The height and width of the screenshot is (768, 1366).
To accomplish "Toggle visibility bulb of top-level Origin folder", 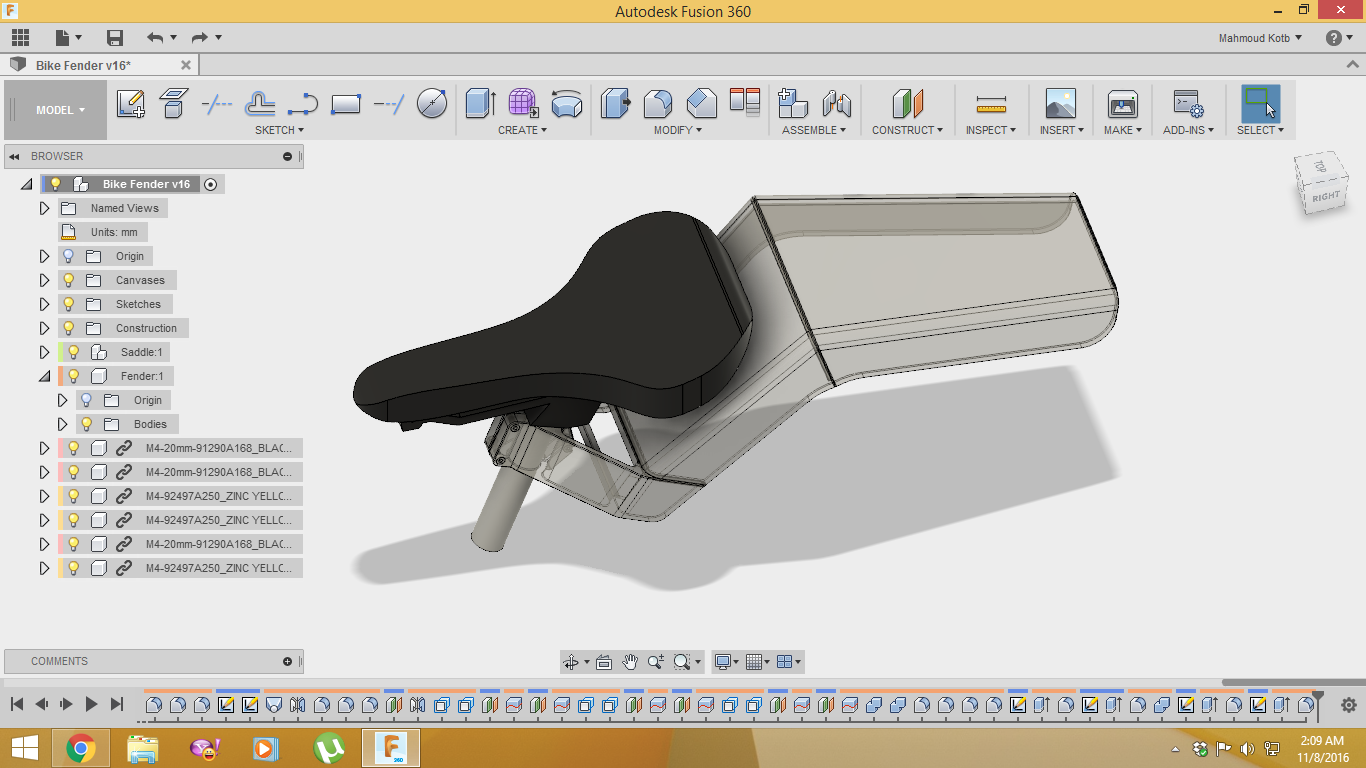I will (x=69, y=256).
